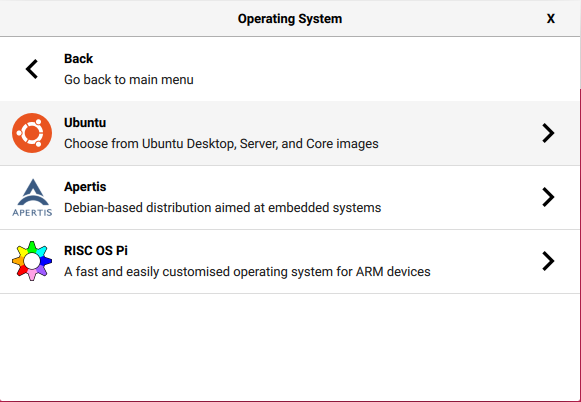581x402 pixels.
Task: Expand the Ubuntu row chevron
Action: (548, 133)
